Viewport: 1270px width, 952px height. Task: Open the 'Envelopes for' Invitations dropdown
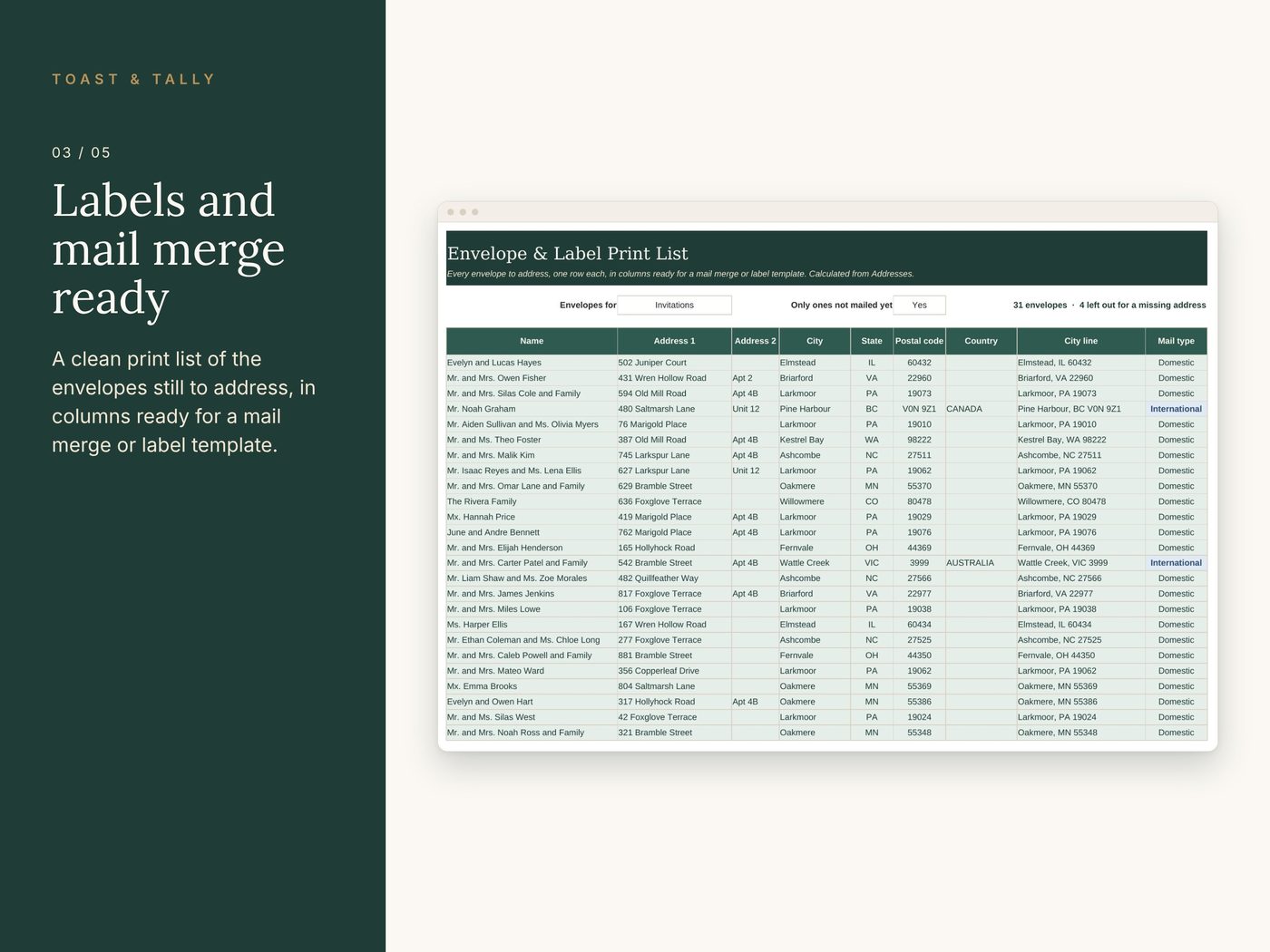[x=674, y=306]
